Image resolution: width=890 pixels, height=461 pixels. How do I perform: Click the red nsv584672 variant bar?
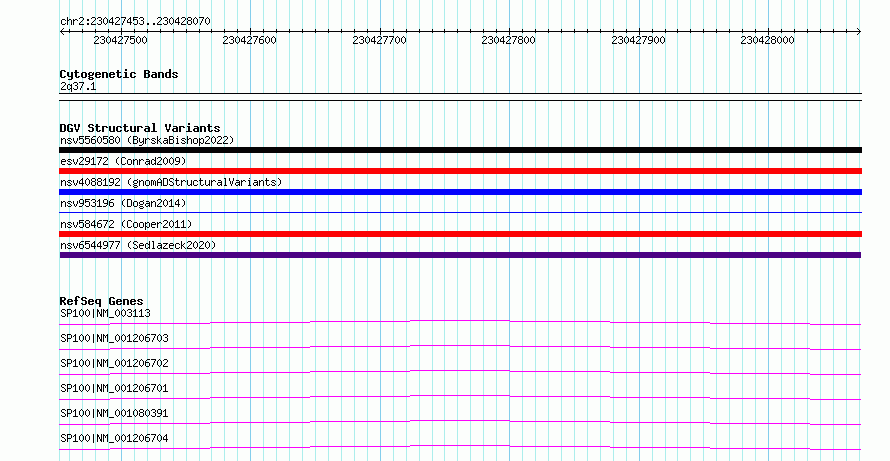[461, 234]
